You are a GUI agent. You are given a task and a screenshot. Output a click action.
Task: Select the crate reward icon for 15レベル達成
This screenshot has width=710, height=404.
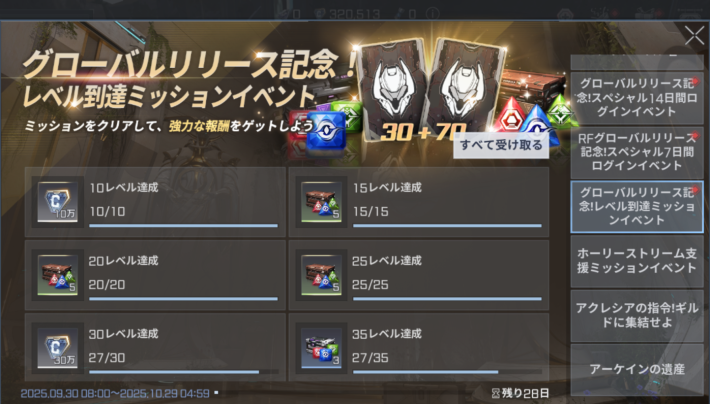321,202
